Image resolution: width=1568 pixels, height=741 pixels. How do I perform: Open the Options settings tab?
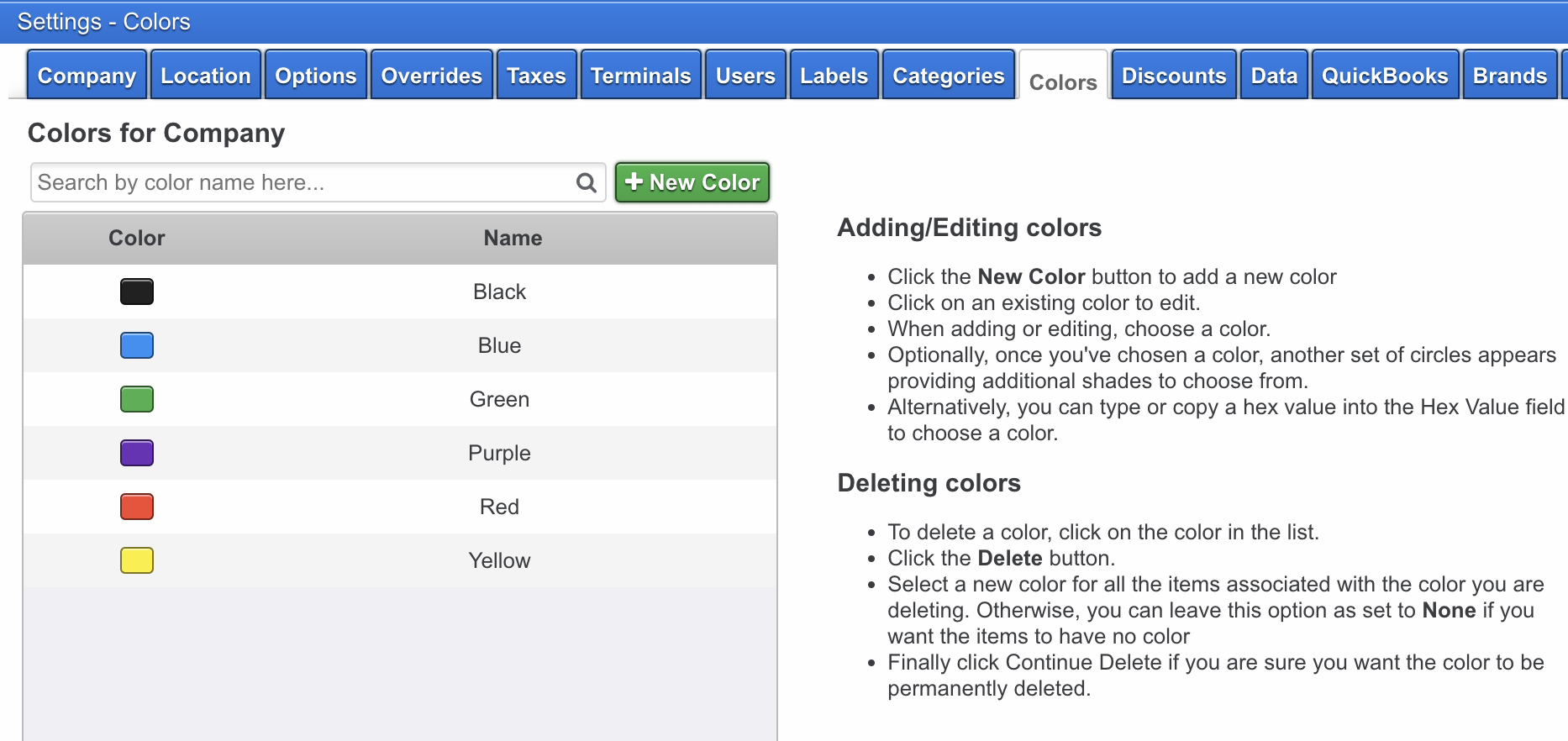pyautogui.click(x=316, y=76)
